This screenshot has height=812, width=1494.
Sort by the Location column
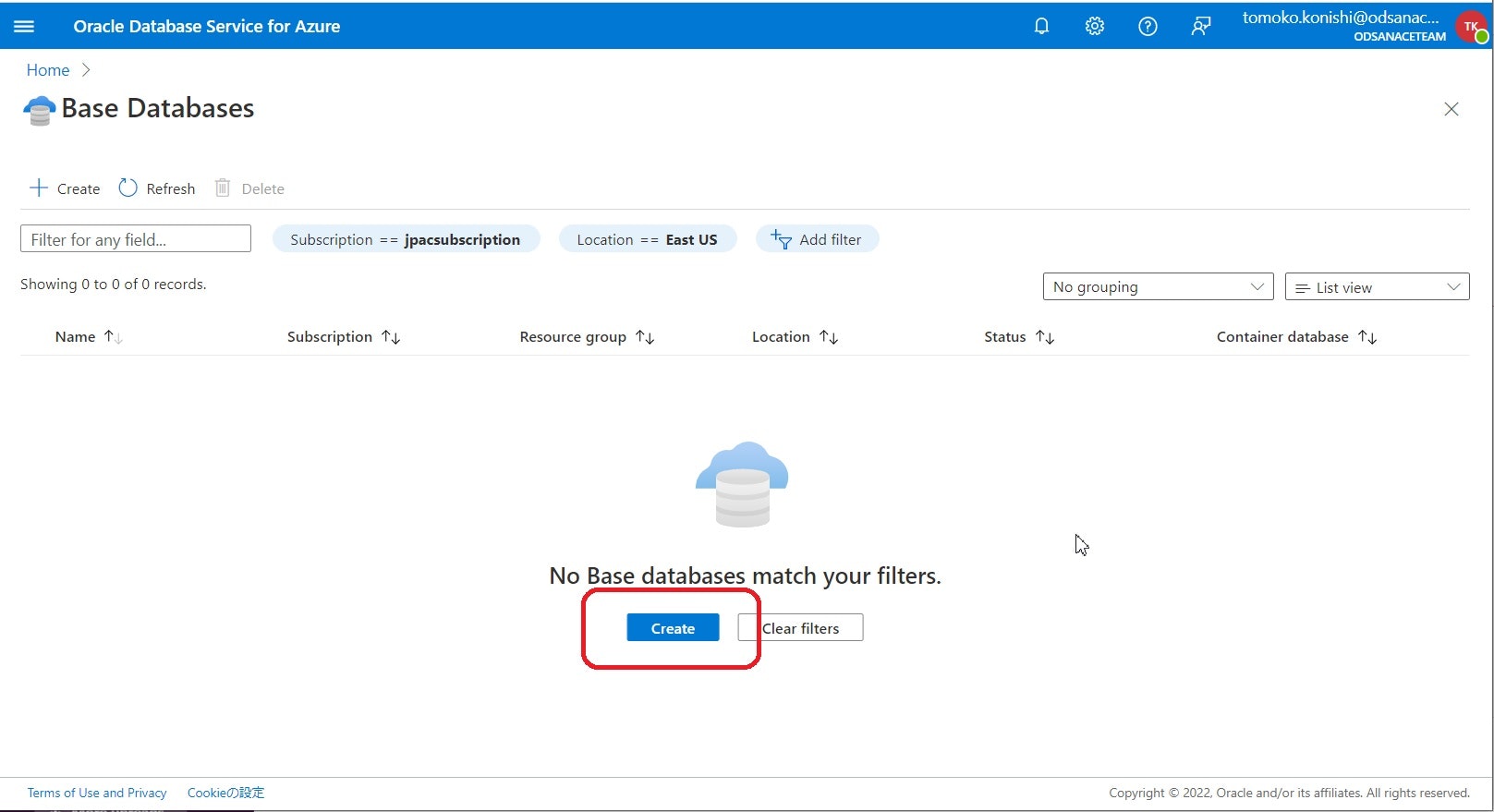point(795,337)
